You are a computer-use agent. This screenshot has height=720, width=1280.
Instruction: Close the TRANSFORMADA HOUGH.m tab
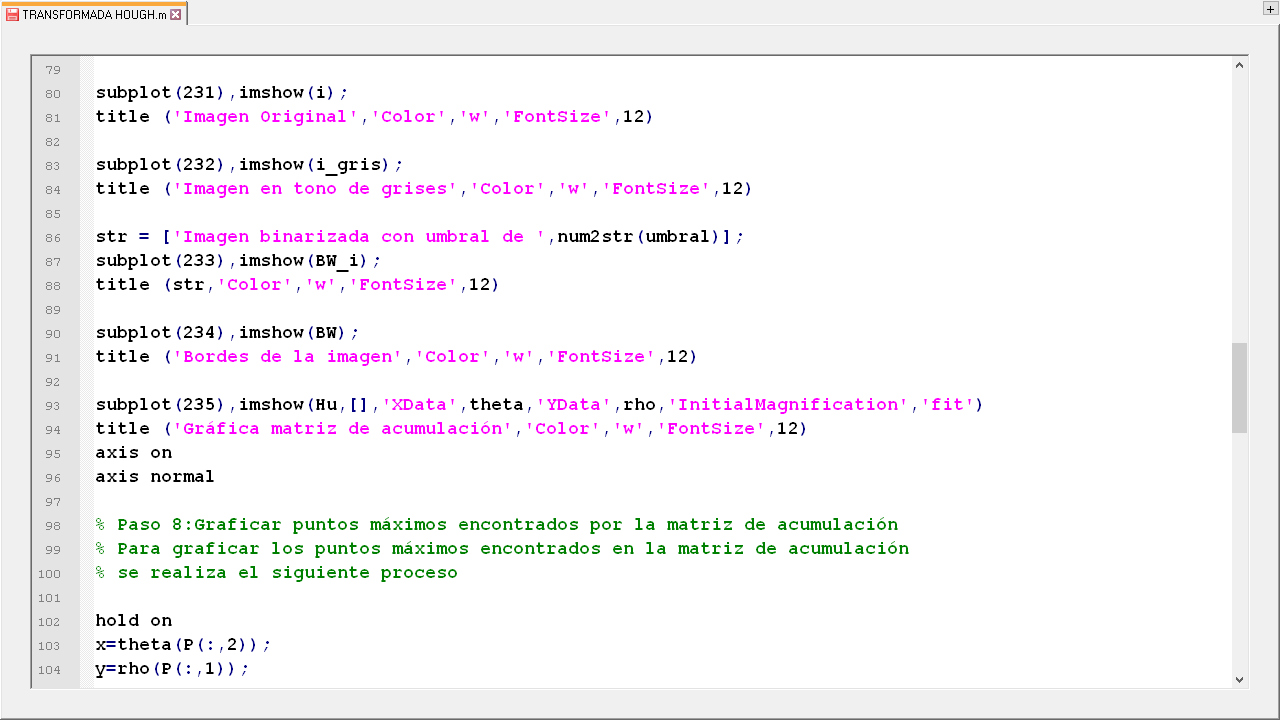click(x=176, y=15)
